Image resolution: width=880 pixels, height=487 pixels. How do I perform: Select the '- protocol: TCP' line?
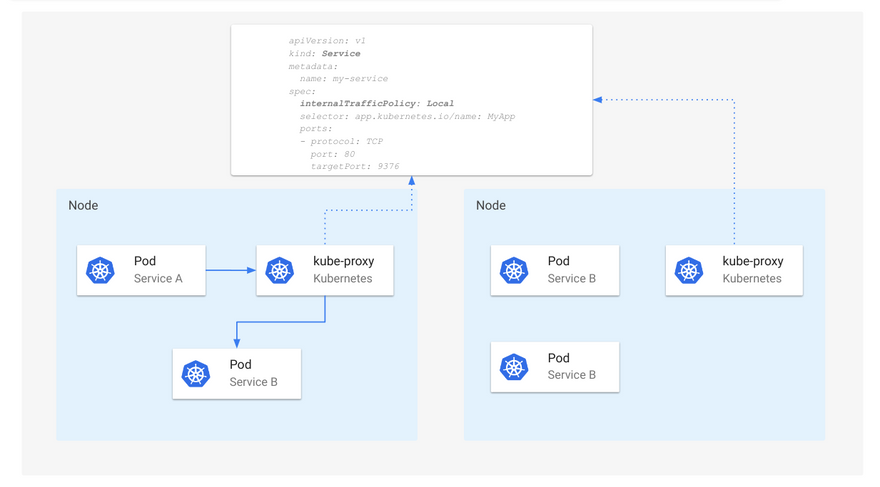pyautogui.click(x=341, y=141)
